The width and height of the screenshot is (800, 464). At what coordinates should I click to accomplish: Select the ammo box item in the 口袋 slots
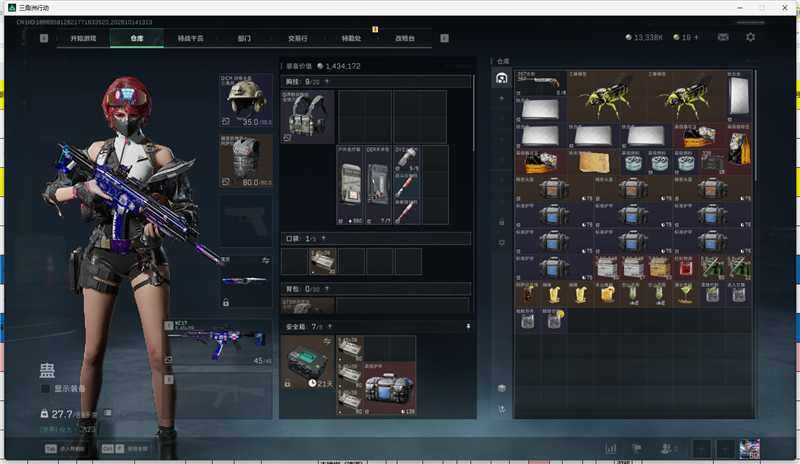coord(323,261)
